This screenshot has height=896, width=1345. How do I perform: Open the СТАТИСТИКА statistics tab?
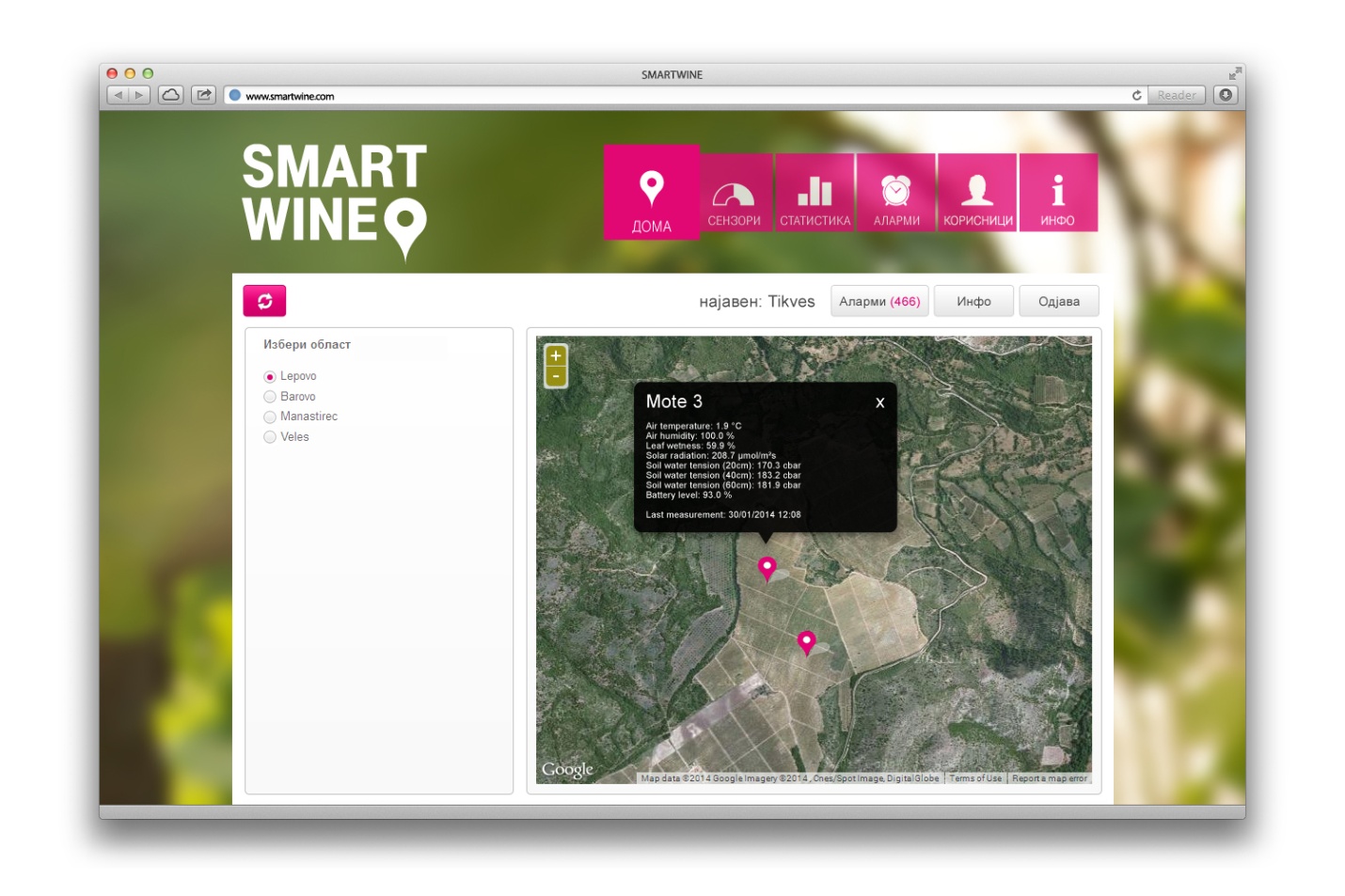pyautogui.click(x=815, y=193)
